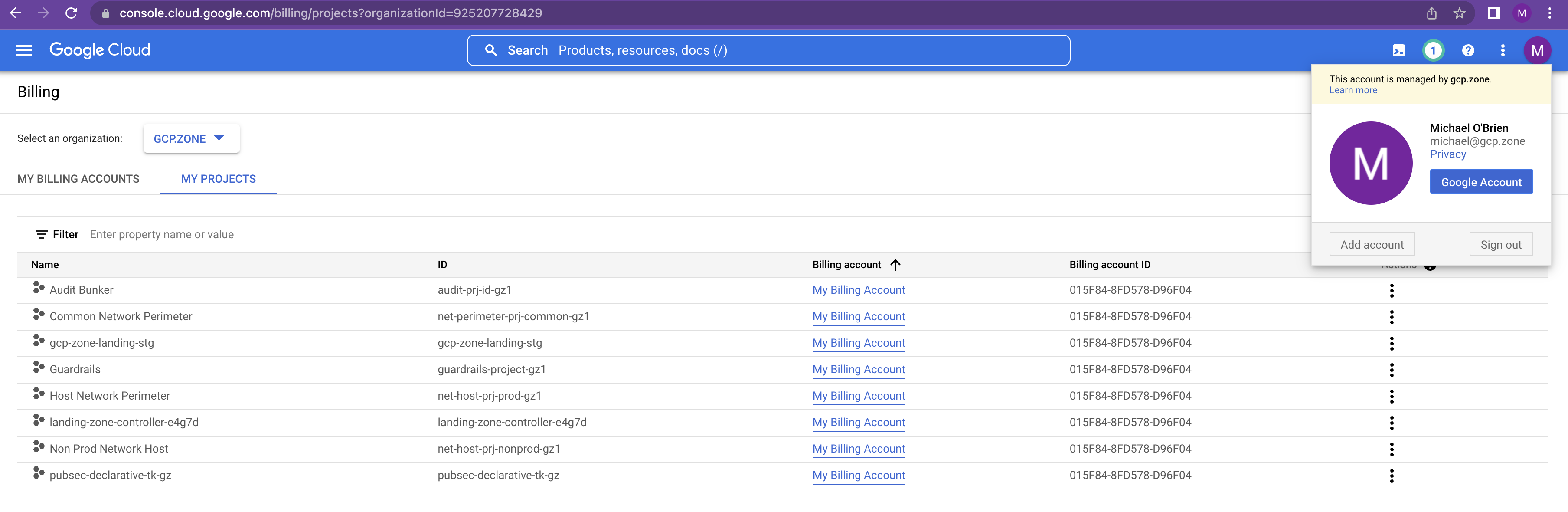Open actions menu for Host Network Perimeter

click(x=1392, y=396)
